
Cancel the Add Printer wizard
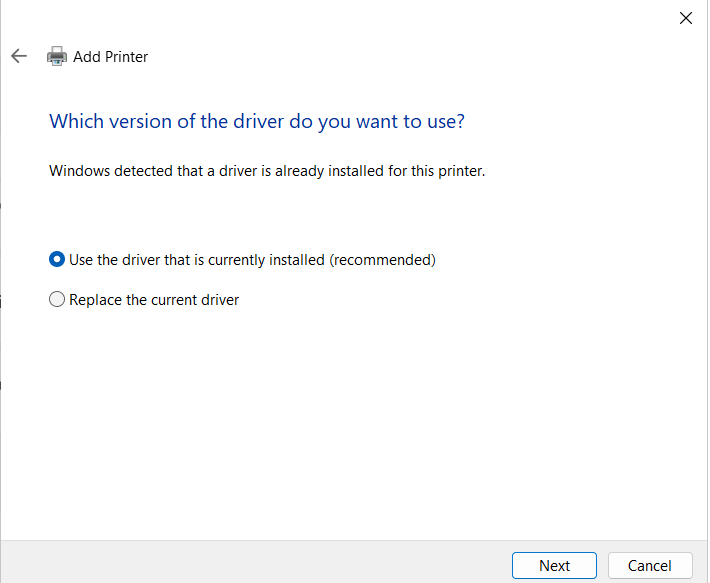pyautogui.click(x=650, y=566)
